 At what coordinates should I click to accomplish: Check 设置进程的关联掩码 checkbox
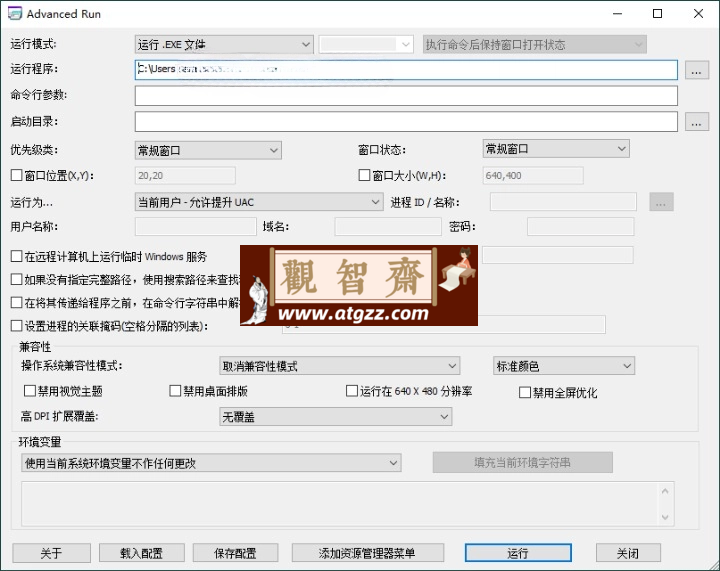click(x=17, y=326)
